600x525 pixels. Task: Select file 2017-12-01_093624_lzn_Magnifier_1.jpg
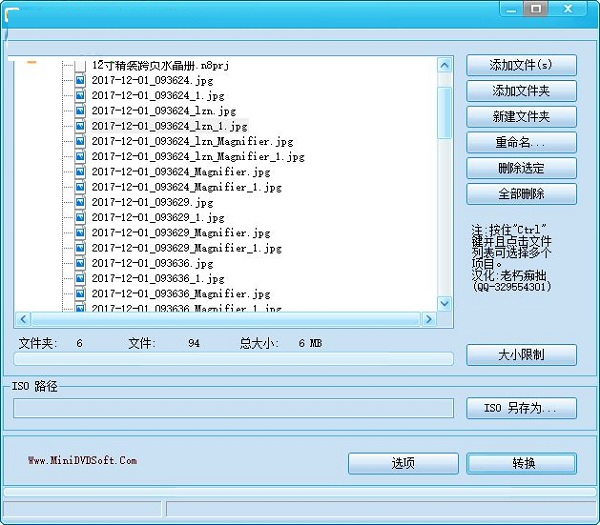(x=198, y=157)
